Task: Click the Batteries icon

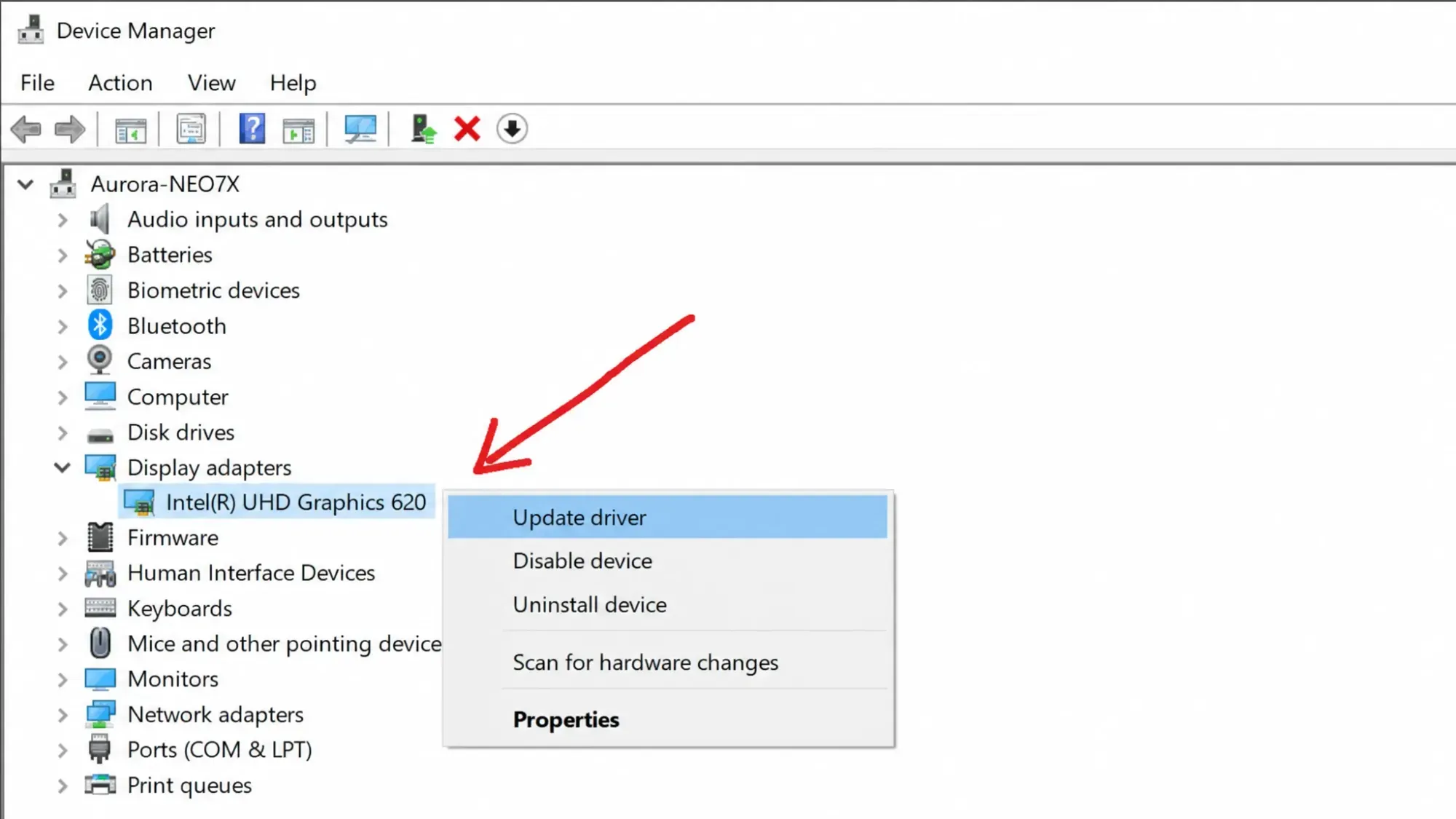Action: click(x=100, y=255)
